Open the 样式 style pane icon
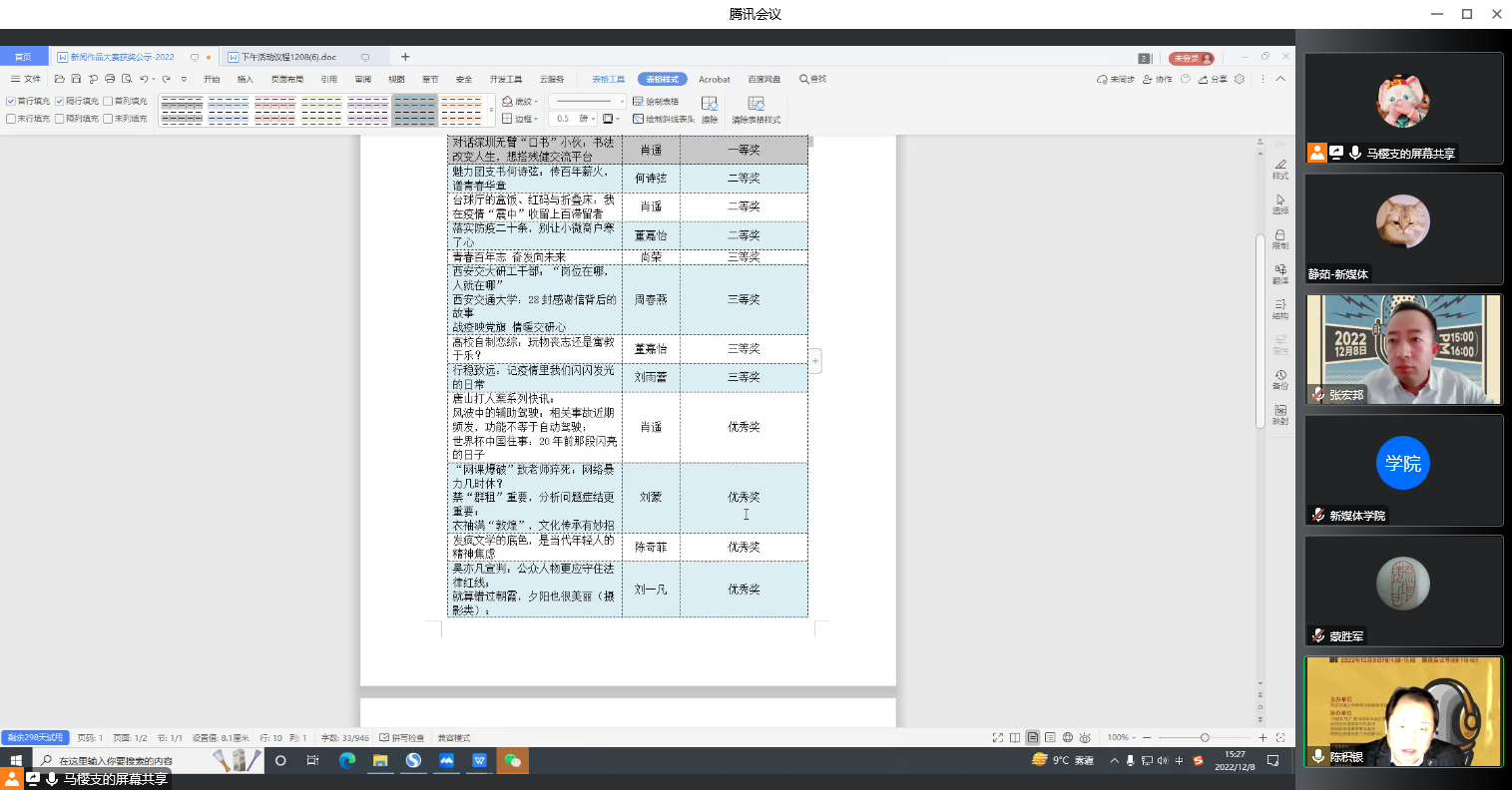 (x=1279, y=169)
